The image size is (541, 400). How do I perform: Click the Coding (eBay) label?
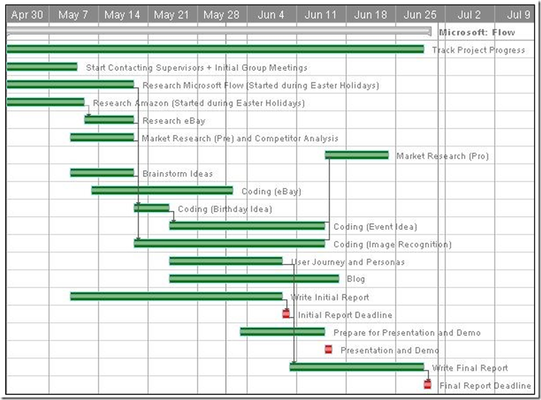pos(272,192)
